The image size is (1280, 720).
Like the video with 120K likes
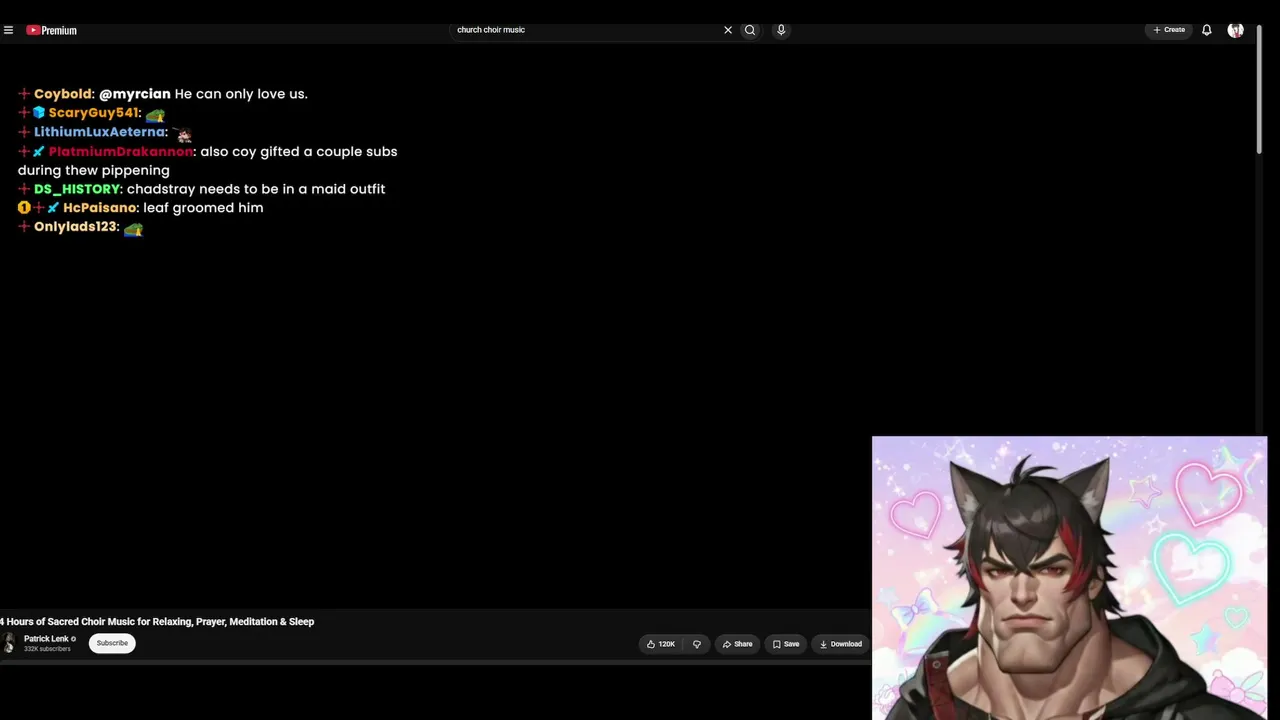pos(661,644)
